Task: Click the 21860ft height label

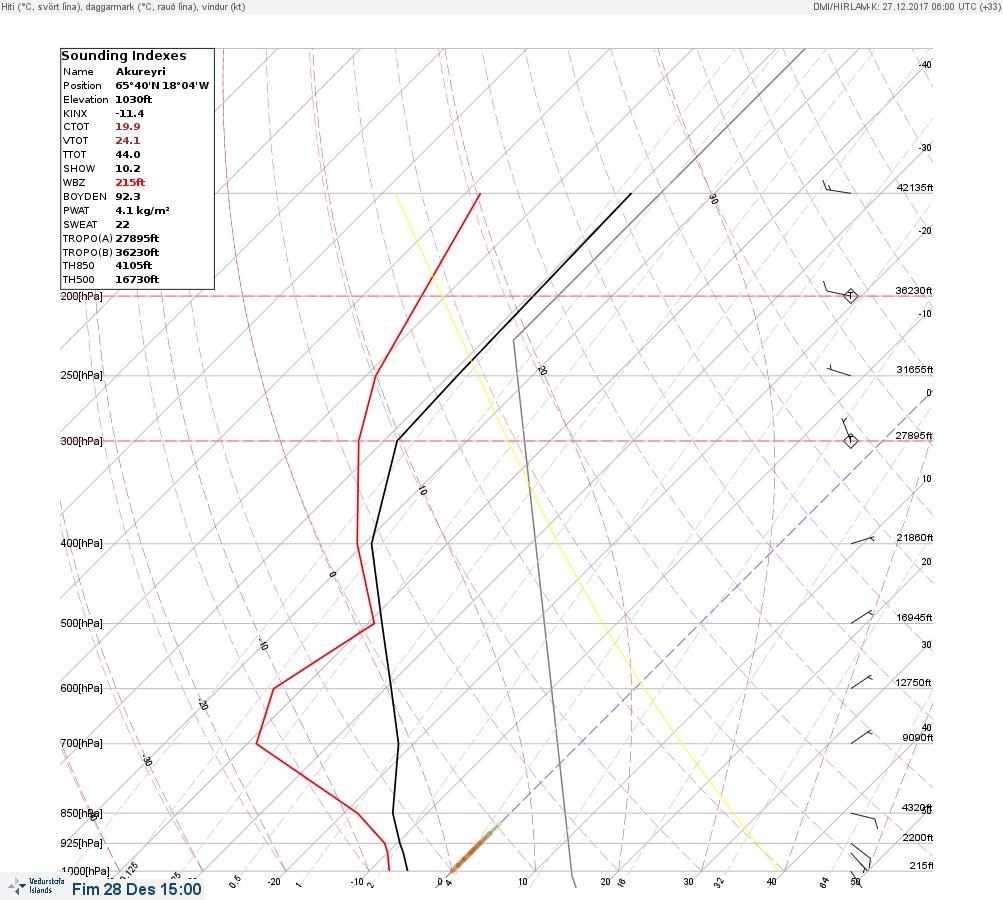Action: click(915, 537)
